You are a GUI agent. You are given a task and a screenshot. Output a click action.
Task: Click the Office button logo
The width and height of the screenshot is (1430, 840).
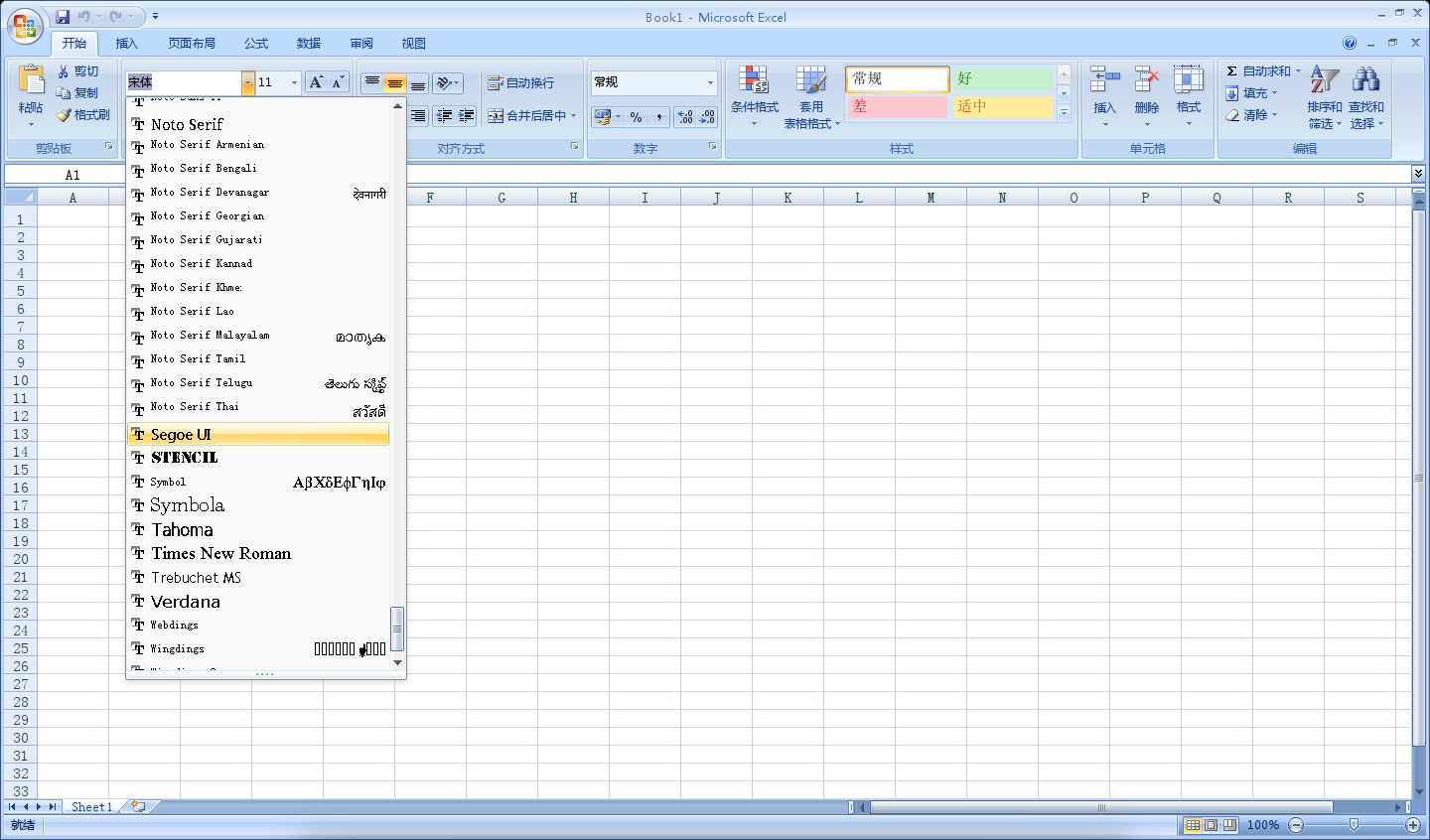pos(25,27)
